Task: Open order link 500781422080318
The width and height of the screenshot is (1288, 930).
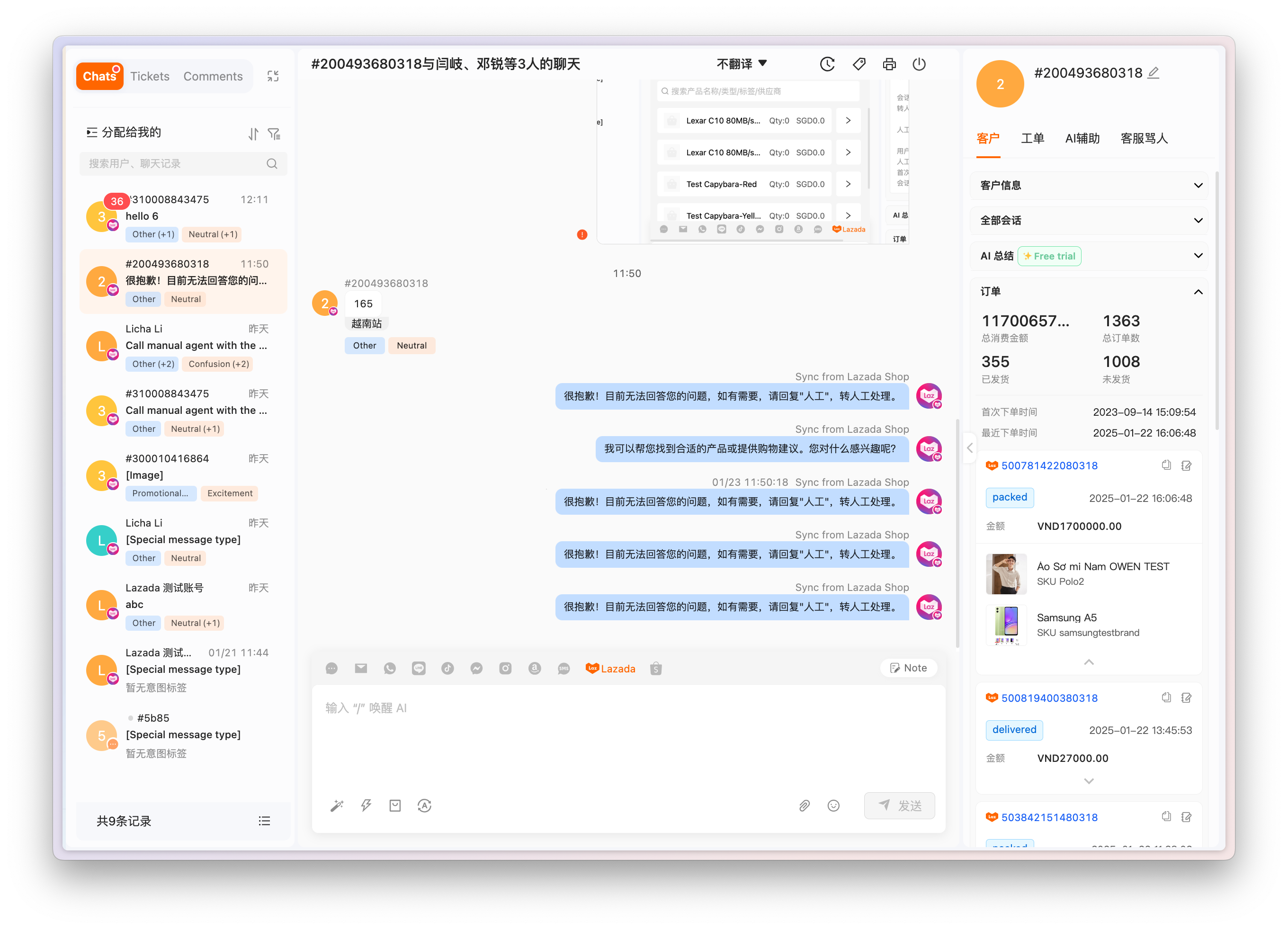Action: pos(1049,465)
